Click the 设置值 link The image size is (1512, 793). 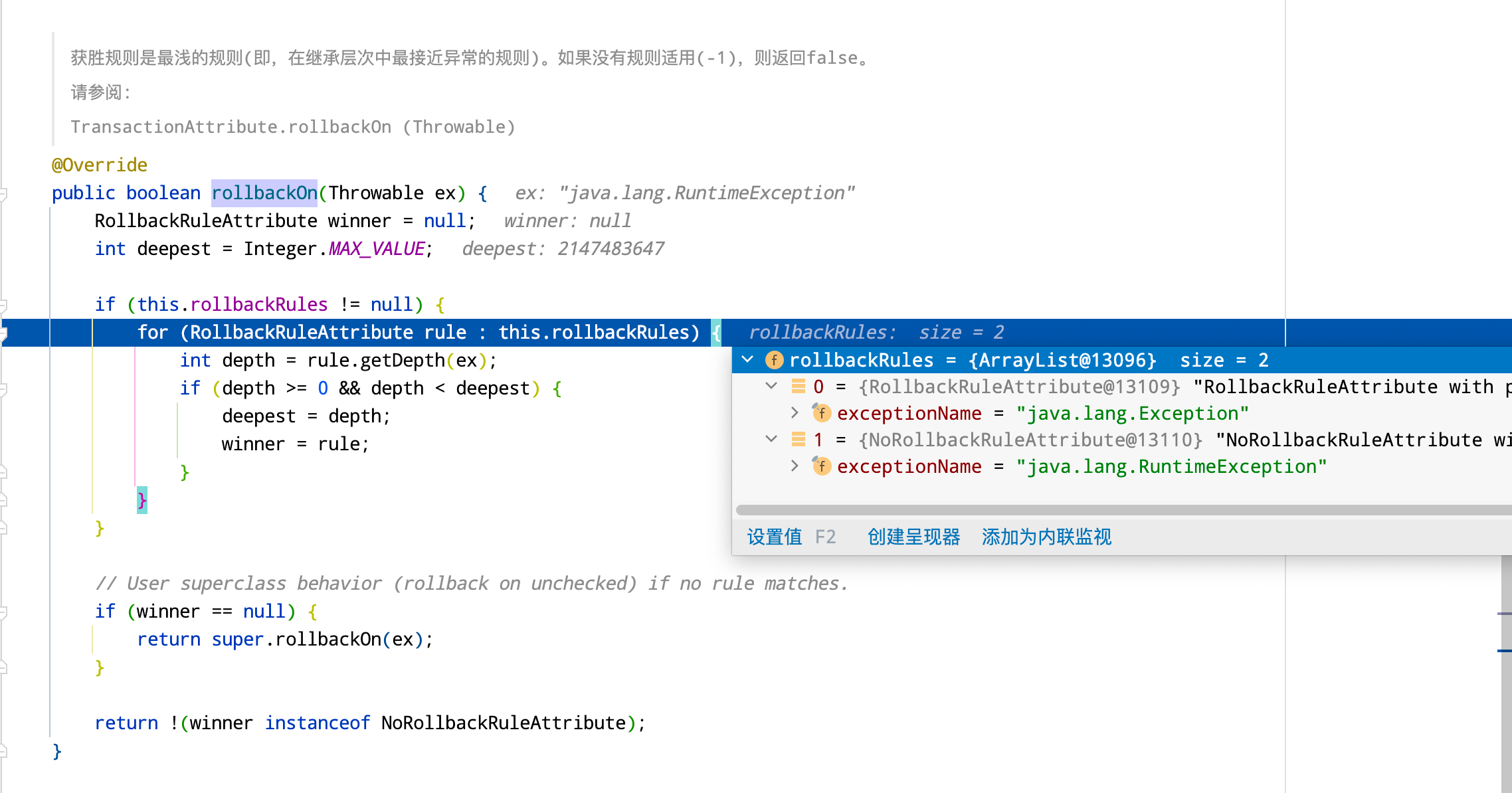pos(775,537)
